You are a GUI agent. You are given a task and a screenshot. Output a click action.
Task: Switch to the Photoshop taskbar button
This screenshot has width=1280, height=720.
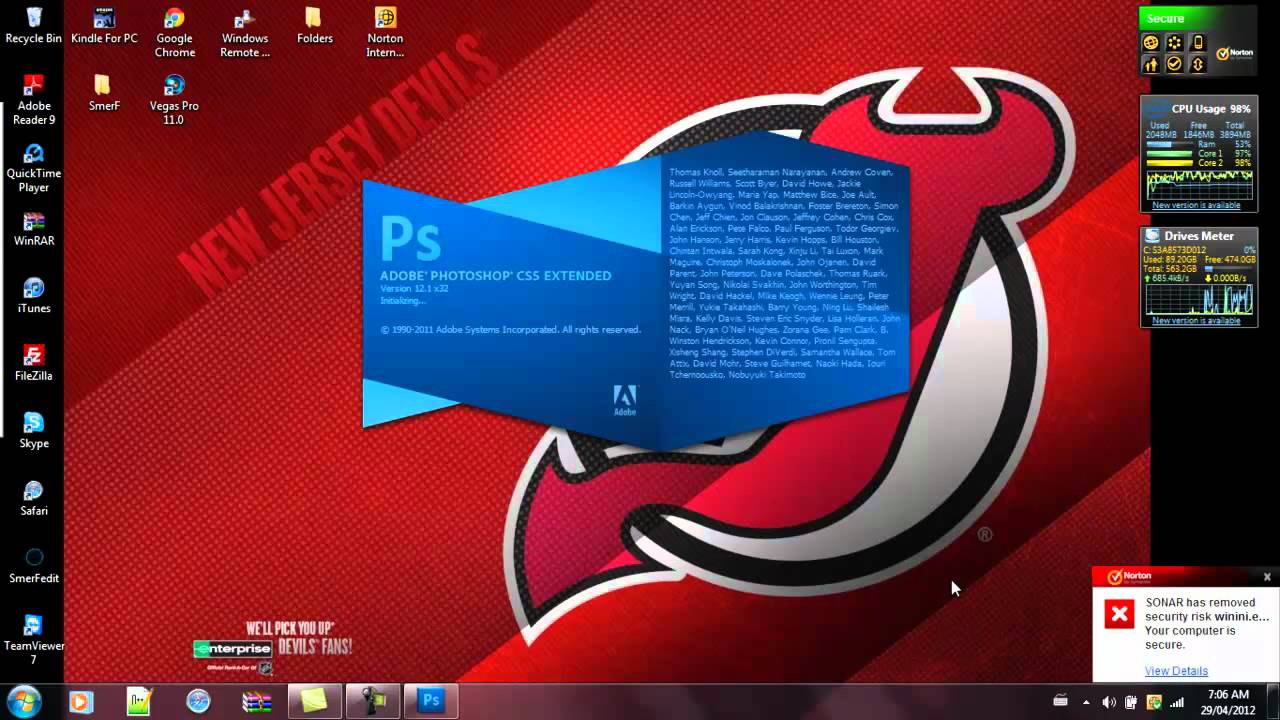[431, 702]
